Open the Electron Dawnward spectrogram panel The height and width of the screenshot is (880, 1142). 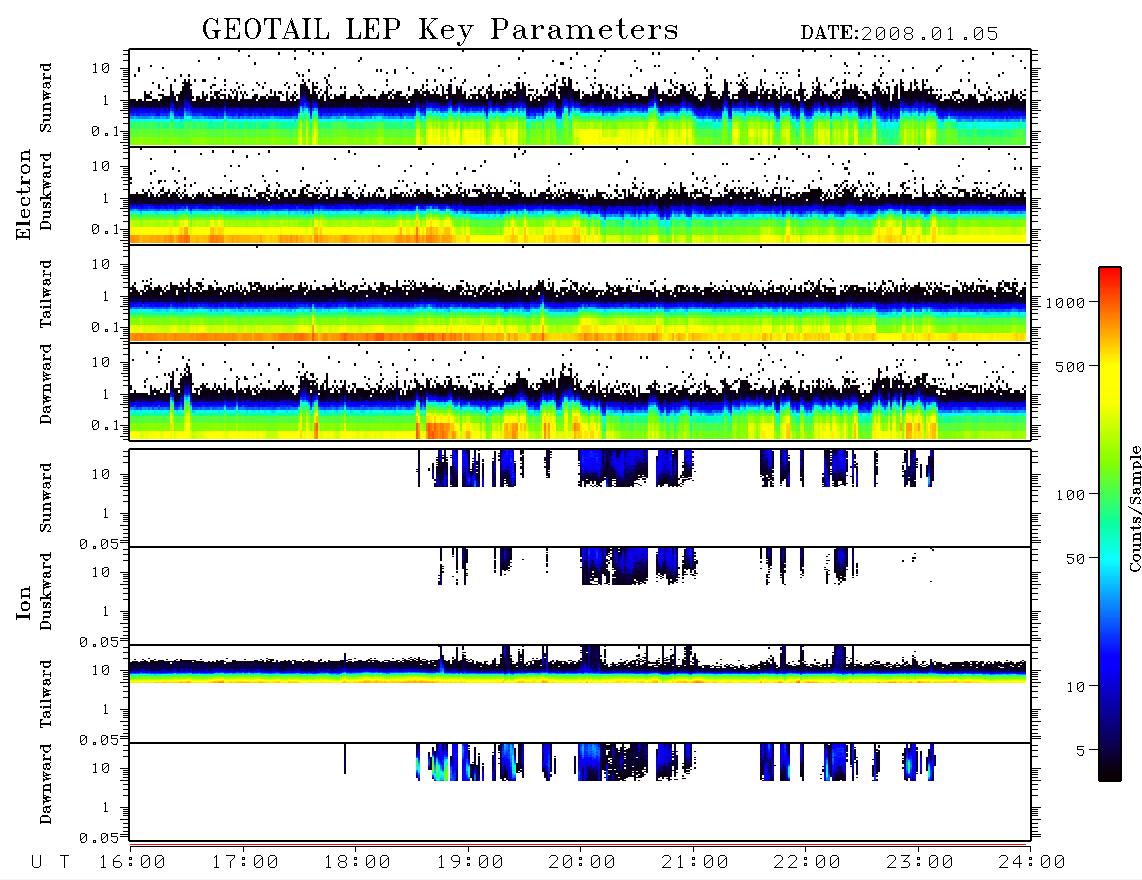point(580,391)
